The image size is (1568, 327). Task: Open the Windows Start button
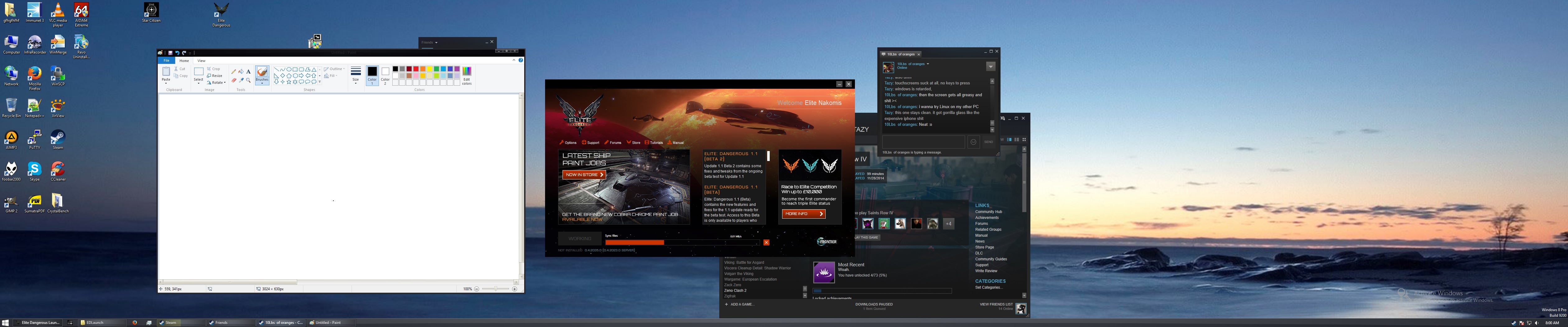[x=6, y=323]
